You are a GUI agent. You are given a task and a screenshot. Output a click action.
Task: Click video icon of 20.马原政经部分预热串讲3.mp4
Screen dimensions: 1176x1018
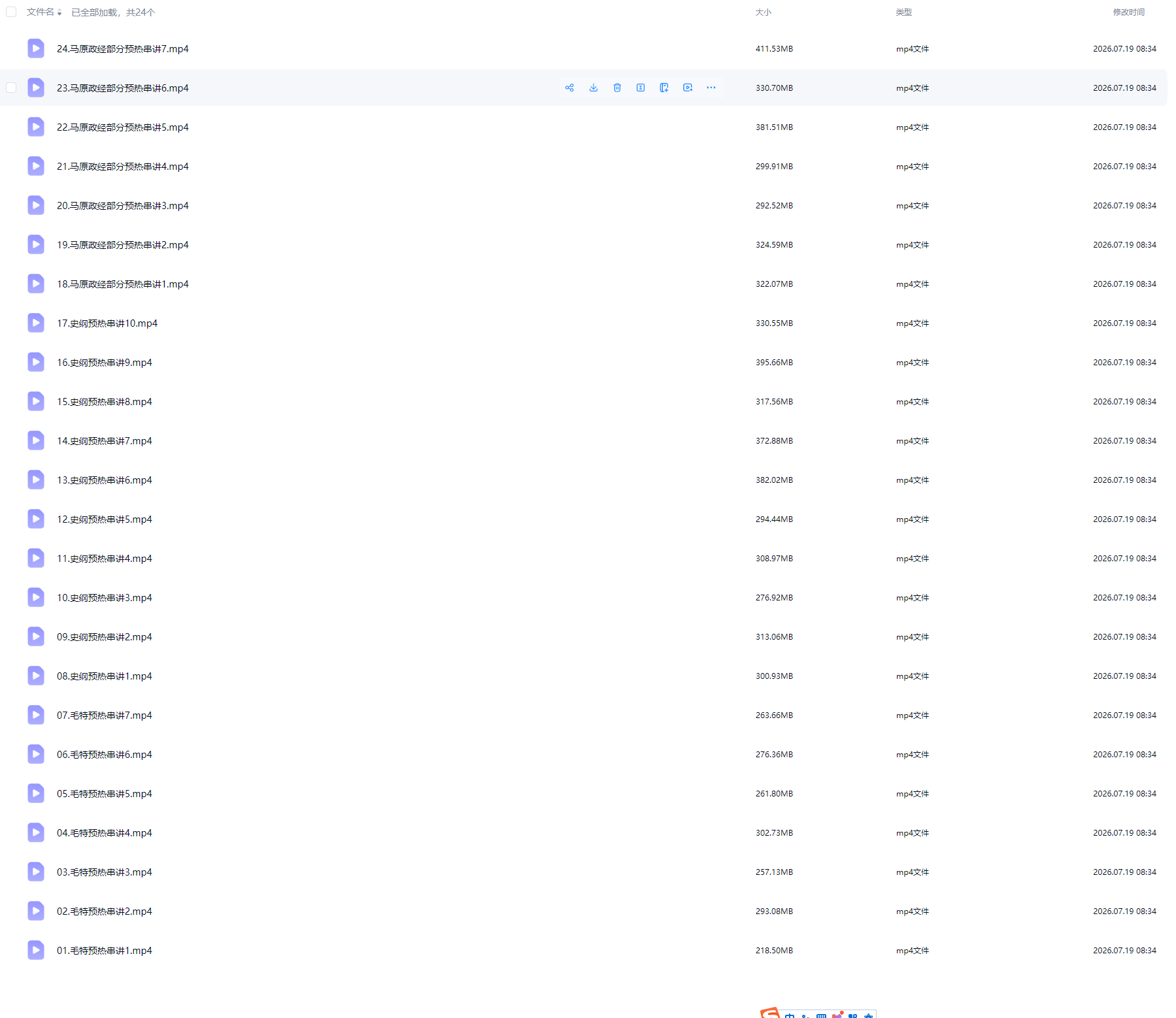[36, 205]
